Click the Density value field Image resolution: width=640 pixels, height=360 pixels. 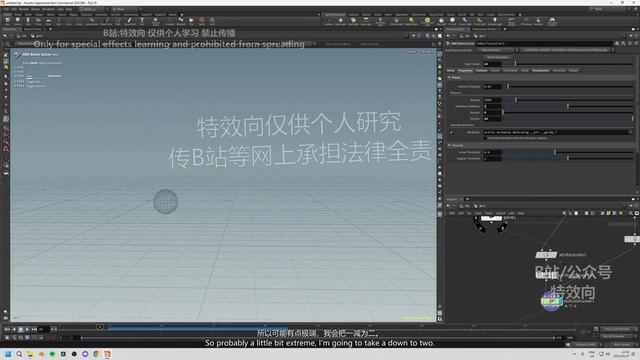(492, 100)
